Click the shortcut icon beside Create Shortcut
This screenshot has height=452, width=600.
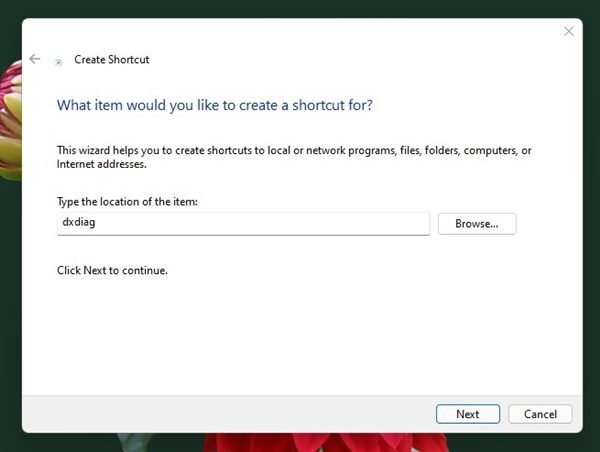coord(59,62)
